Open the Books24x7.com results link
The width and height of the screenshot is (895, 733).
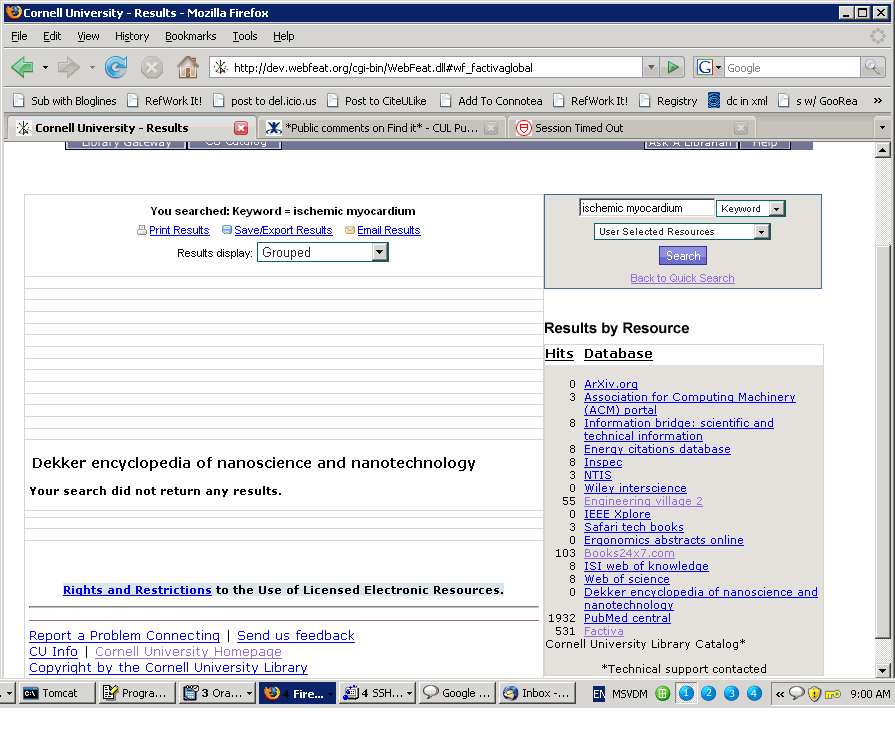(x=629, y=553)
